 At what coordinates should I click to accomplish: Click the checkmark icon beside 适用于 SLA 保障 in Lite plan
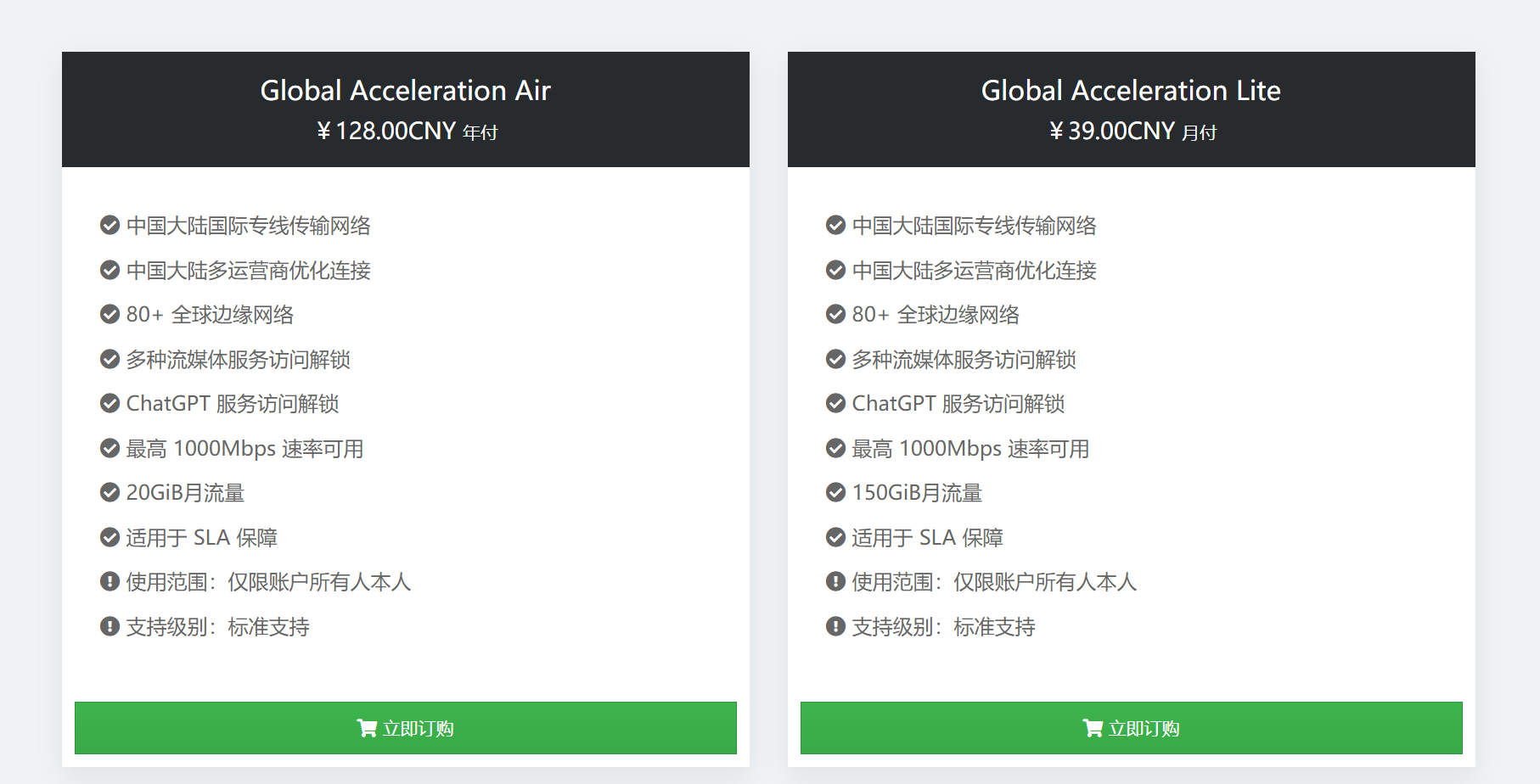tap(834, 536)
